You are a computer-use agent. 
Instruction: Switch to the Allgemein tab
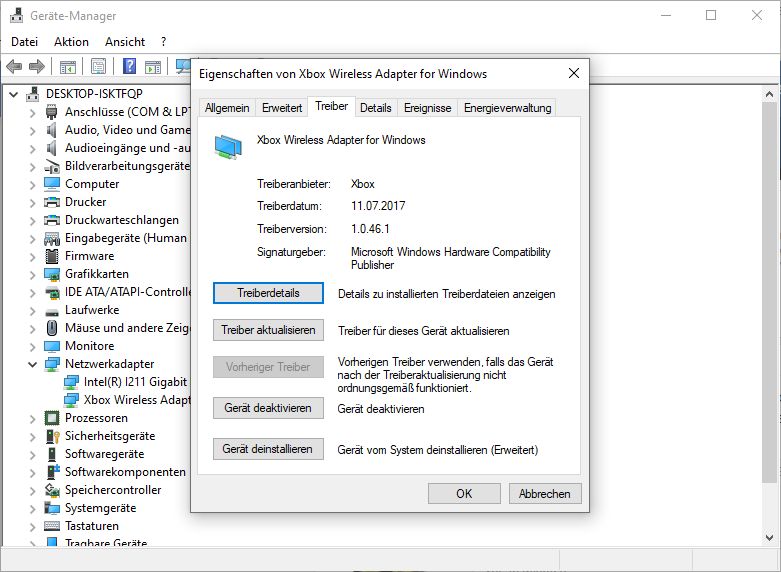(x=227, y=108)
